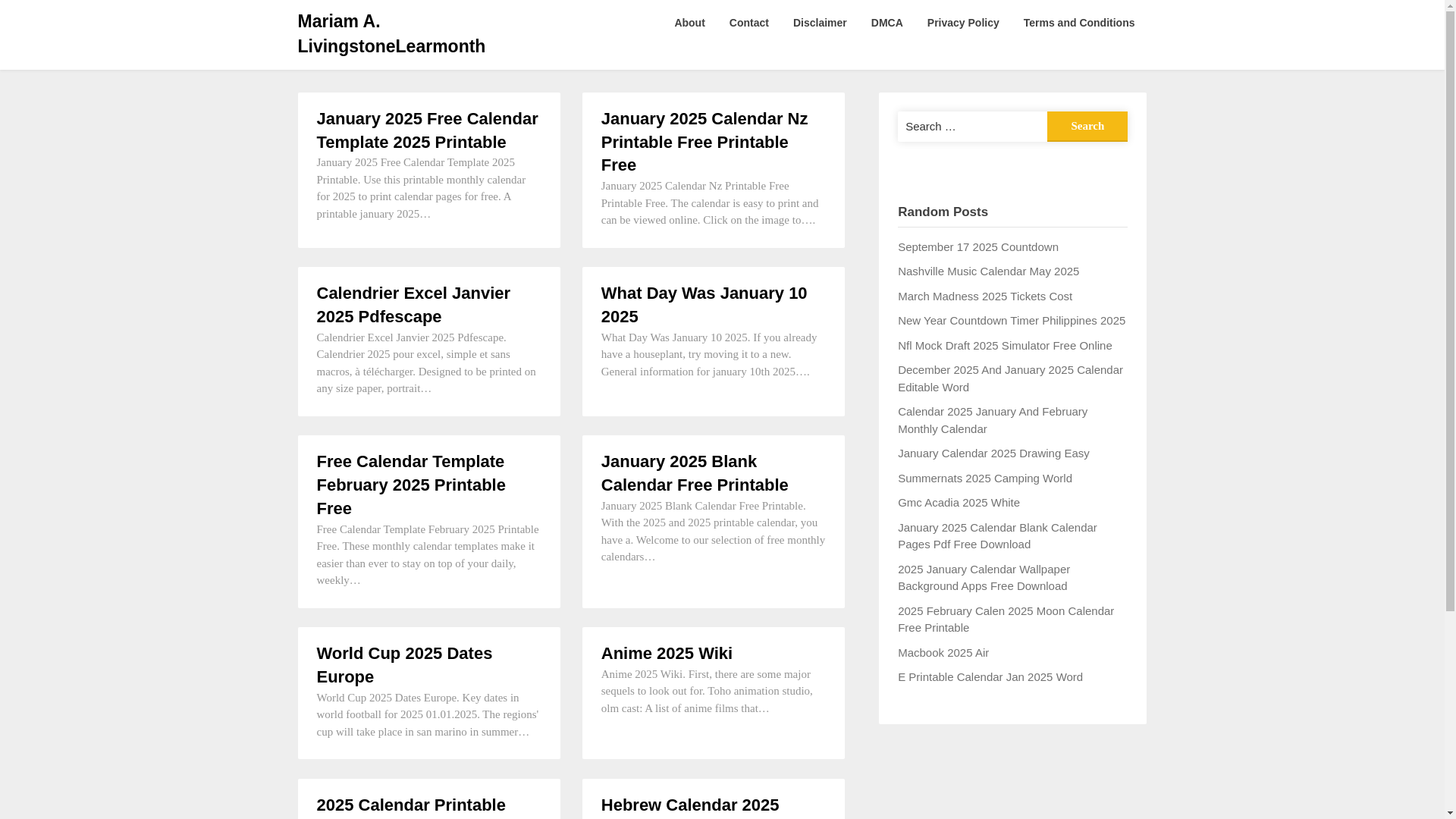This screenshot has height=819, width=1456.
Task: Open Macbook 2025 Air link
Action: point(943,653)
